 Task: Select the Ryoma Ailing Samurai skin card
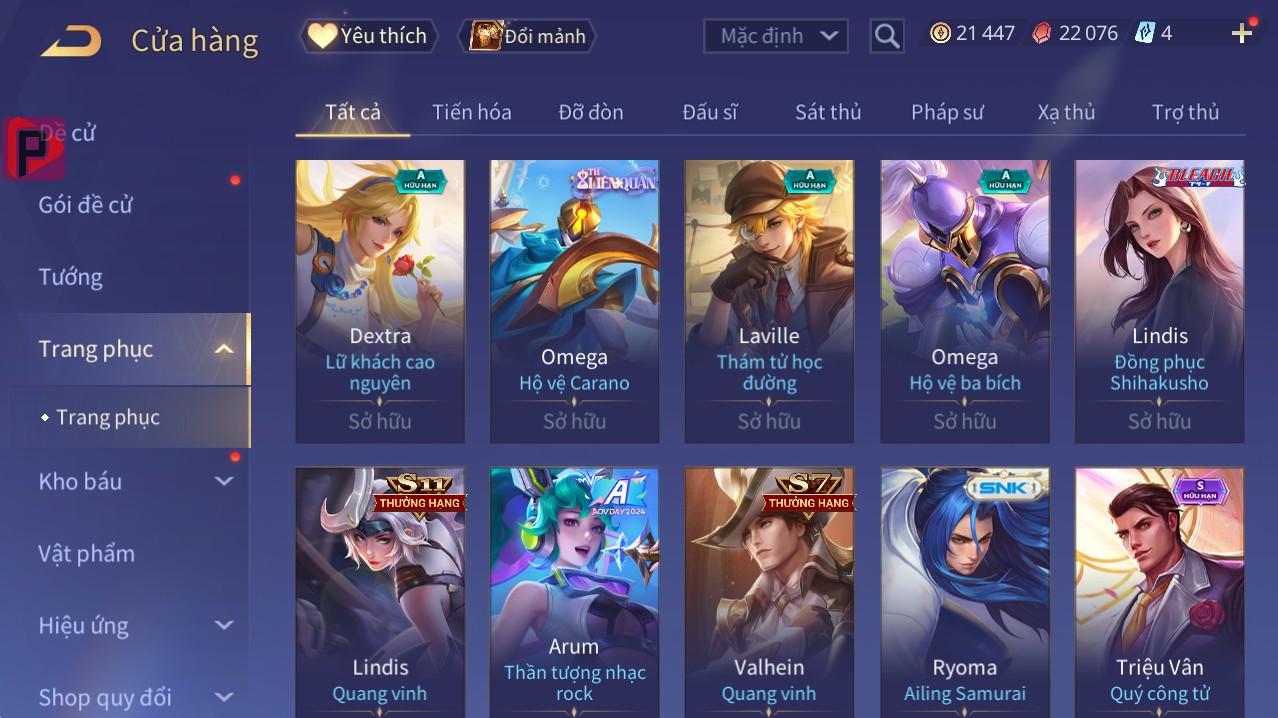pos(964,592)
